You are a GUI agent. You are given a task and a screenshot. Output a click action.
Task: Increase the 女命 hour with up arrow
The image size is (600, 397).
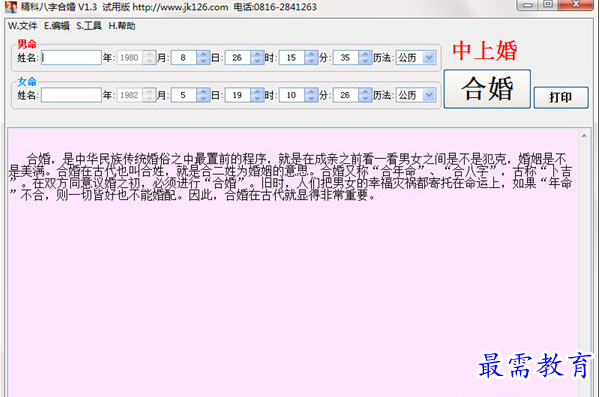click(x=311, y=91)
